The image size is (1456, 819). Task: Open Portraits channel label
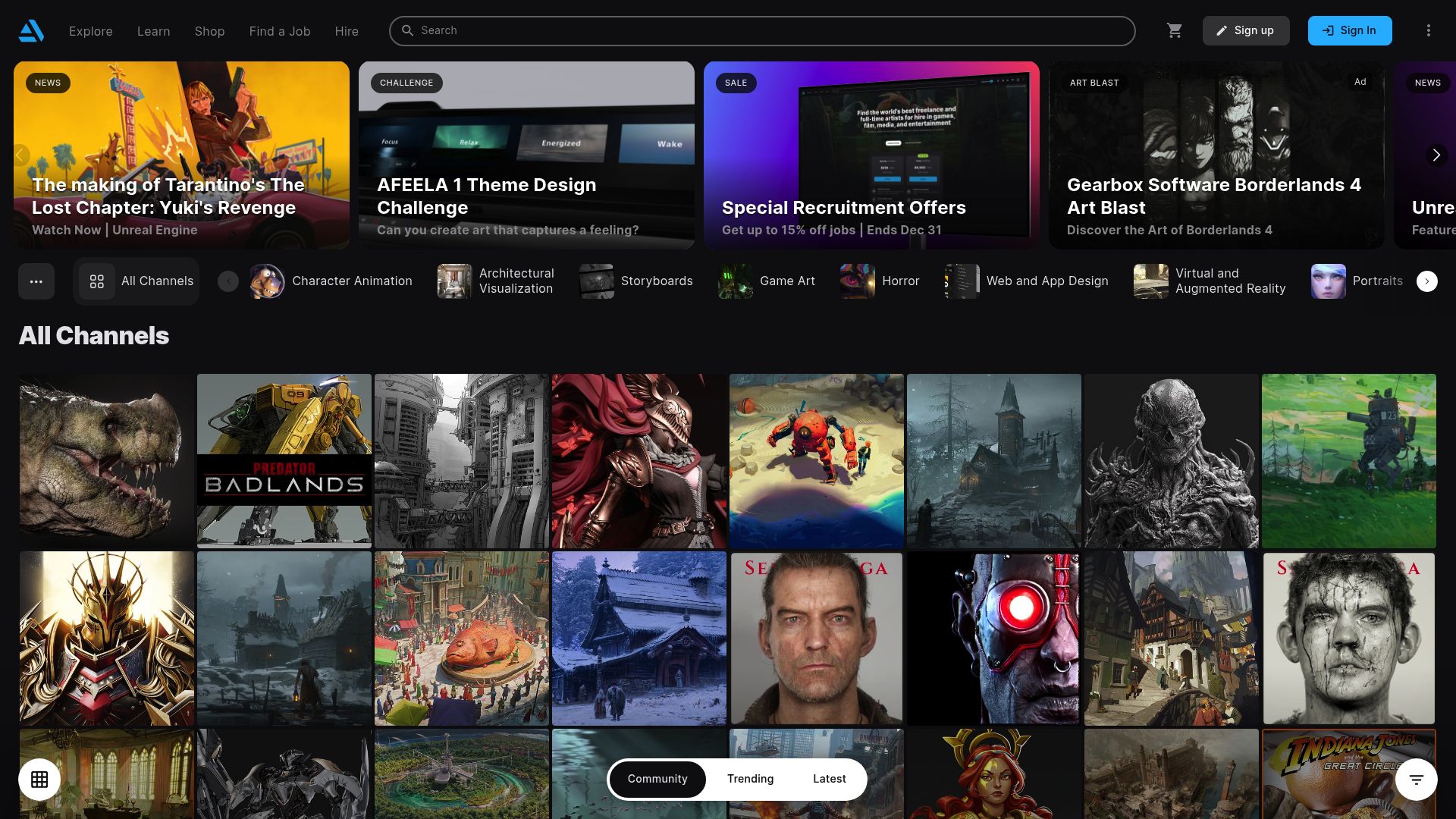pyautogui.click(x=1377, y=281)
